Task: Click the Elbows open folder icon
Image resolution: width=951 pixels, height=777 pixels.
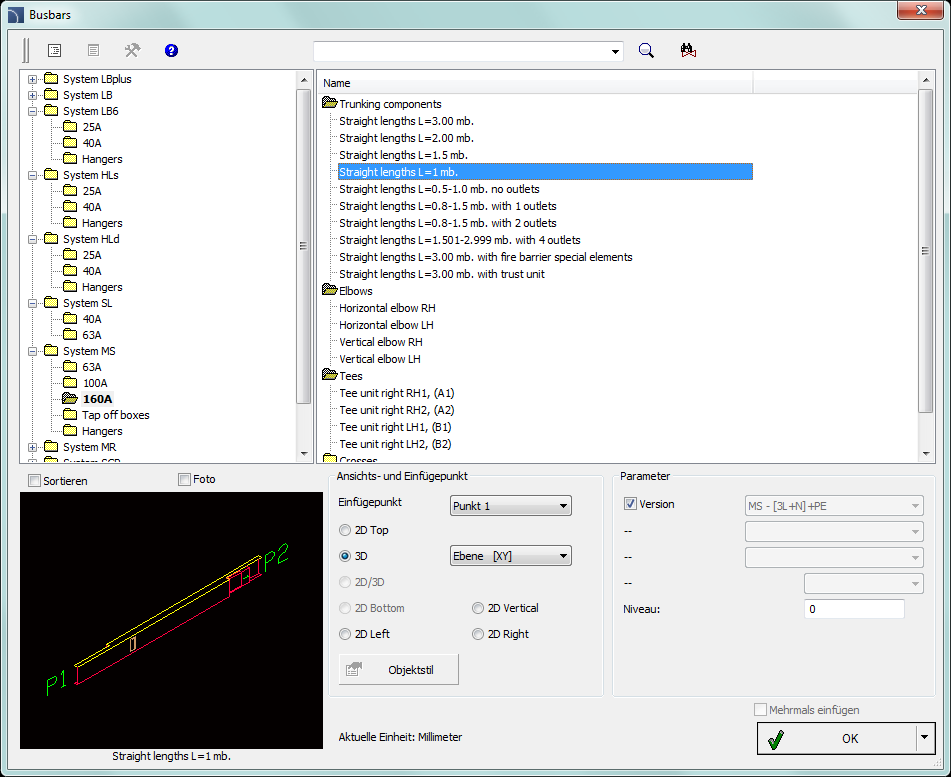Action: pos(330,291)
